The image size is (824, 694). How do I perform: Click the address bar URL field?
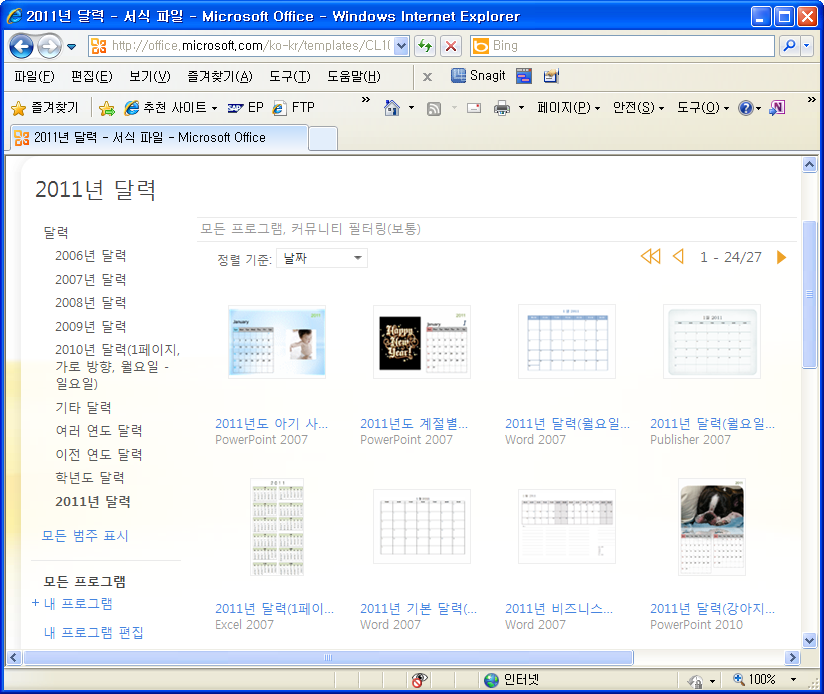[242, 46]
